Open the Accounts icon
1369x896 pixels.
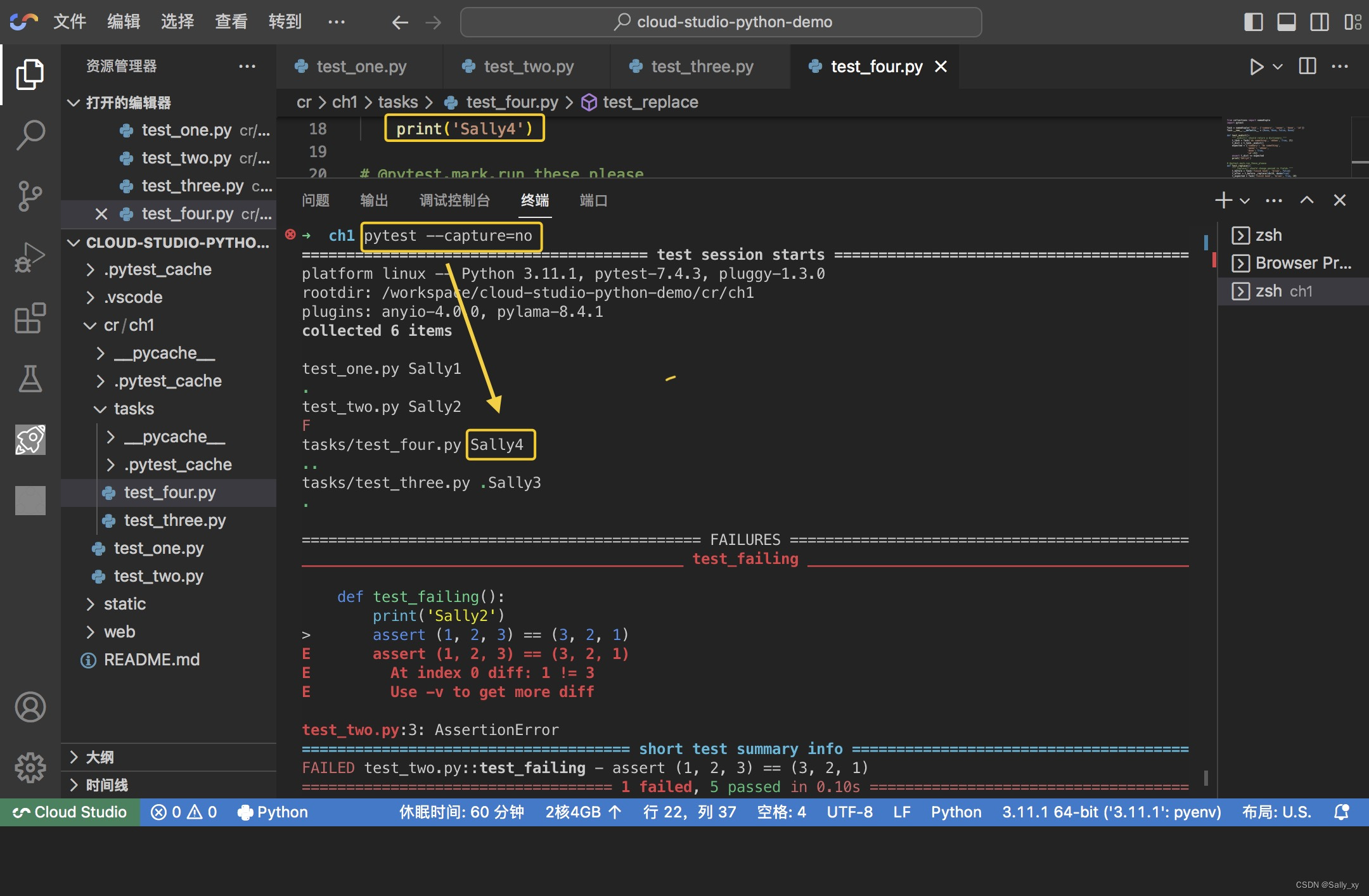[30, 707]
